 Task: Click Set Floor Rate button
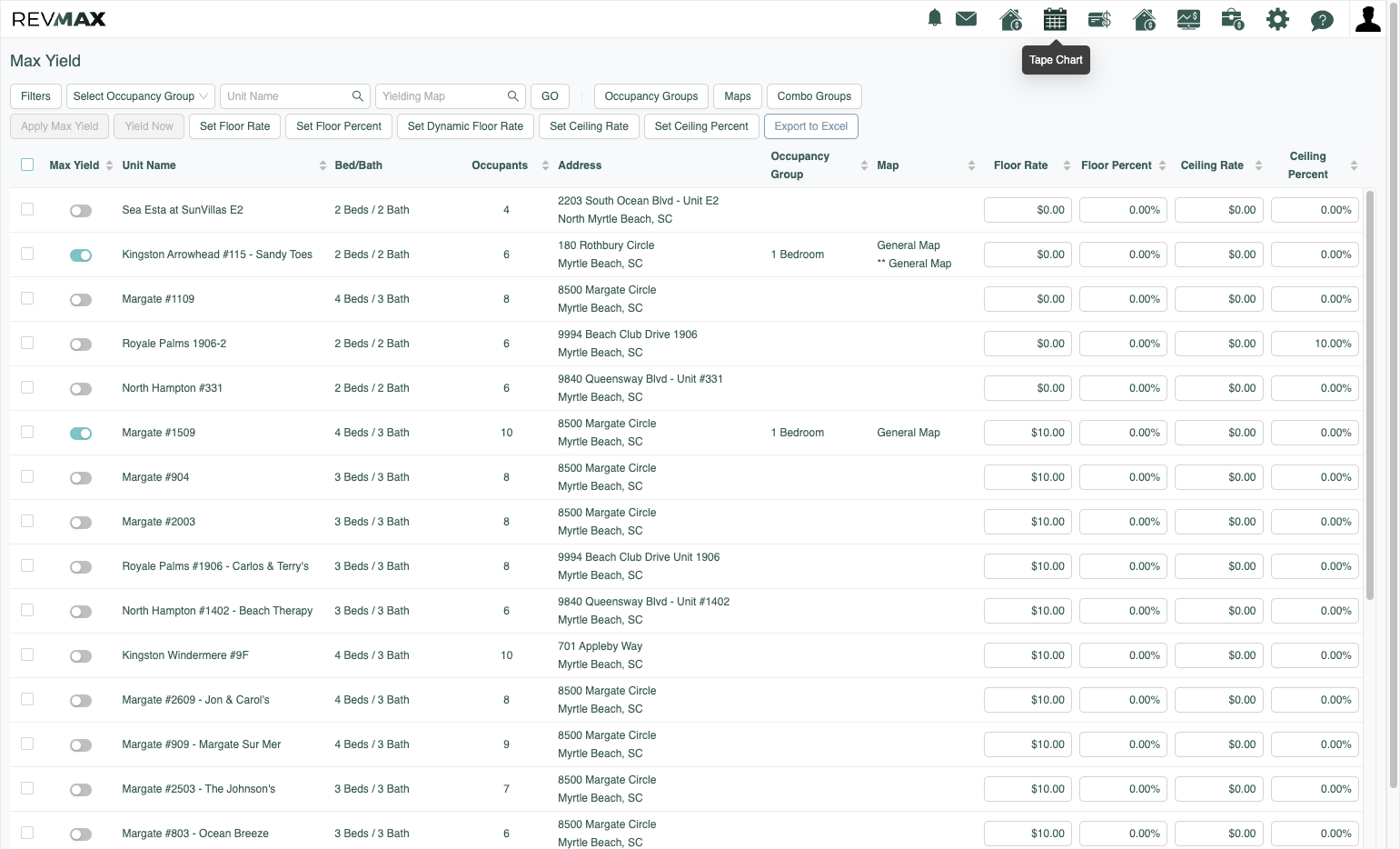click(234, 126)
